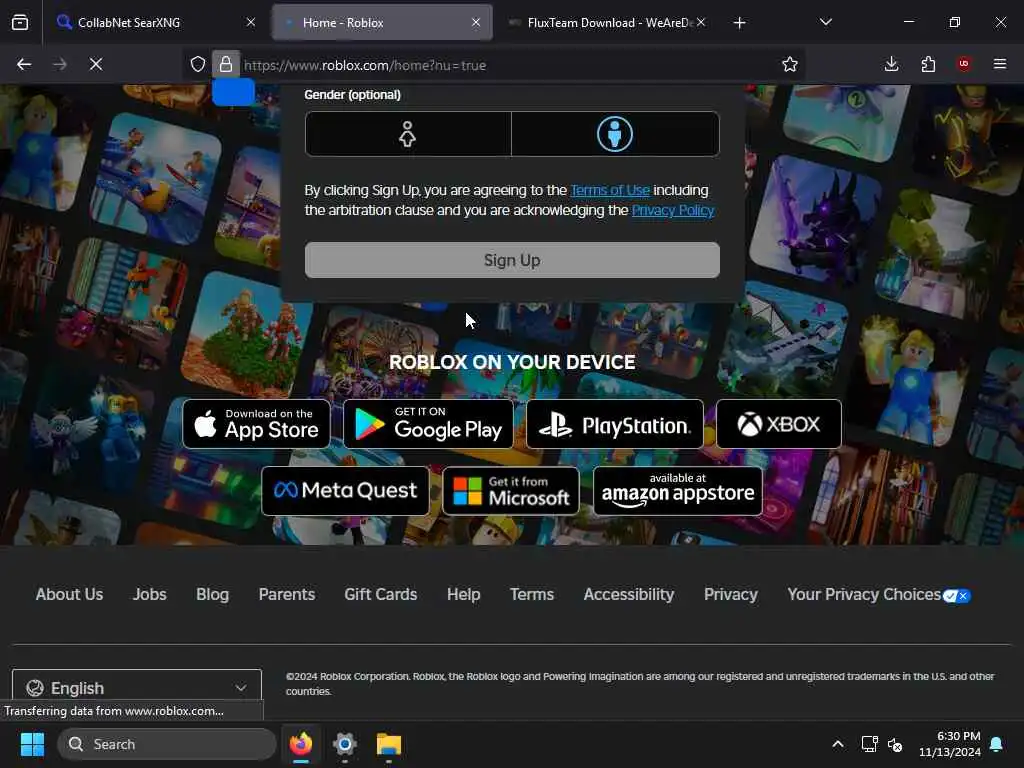The width and height of the screenshot is (1024, 768).
Task: Open the network status tray icon
Action: click(x=869, y=744)
